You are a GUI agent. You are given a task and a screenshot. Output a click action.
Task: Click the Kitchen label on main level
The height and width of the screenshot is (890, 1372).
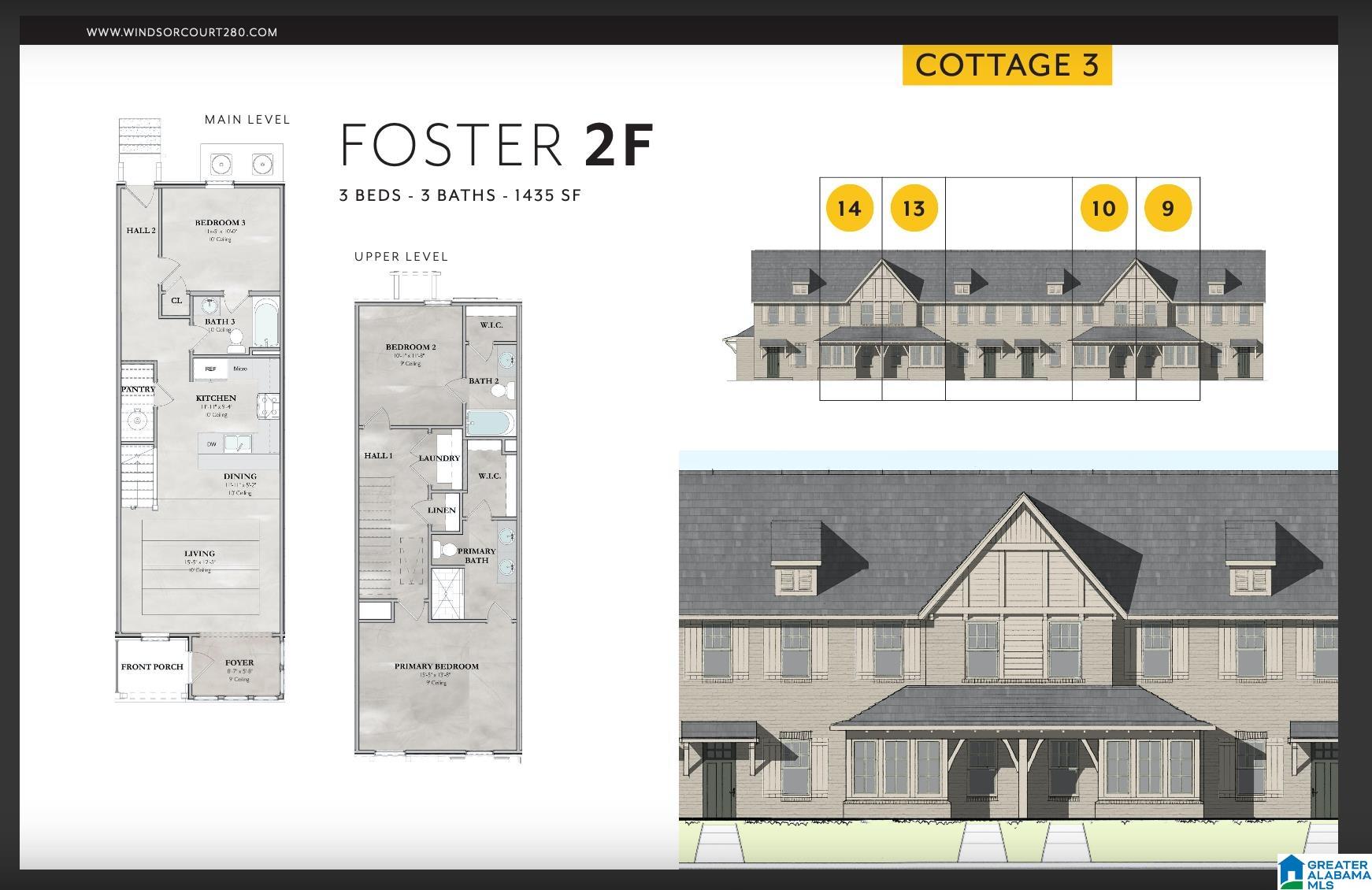point(216,399)
